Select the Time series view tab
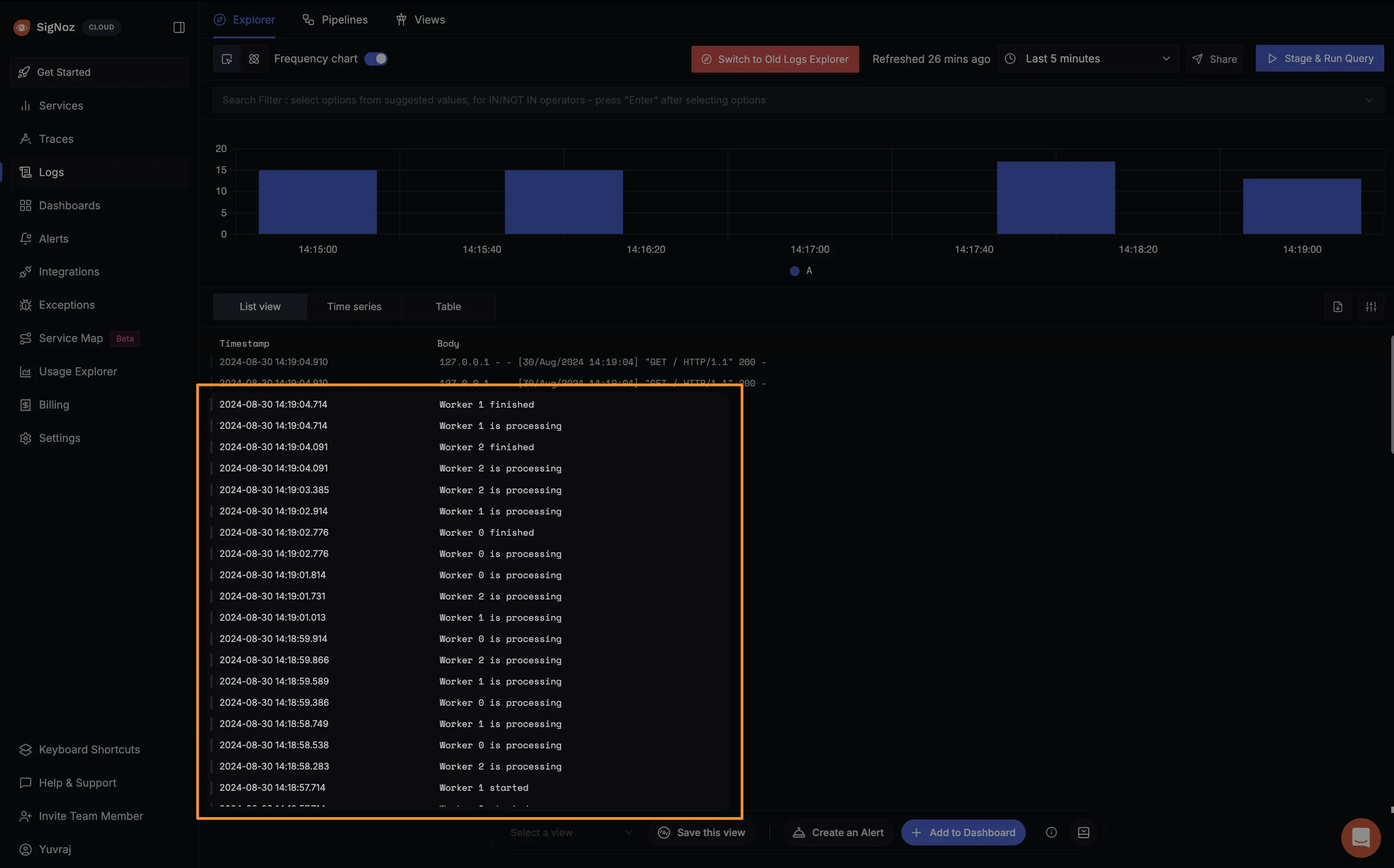The height and width of the screenshot is (868, 1394). pyautogui.click(x=354, y=307)
